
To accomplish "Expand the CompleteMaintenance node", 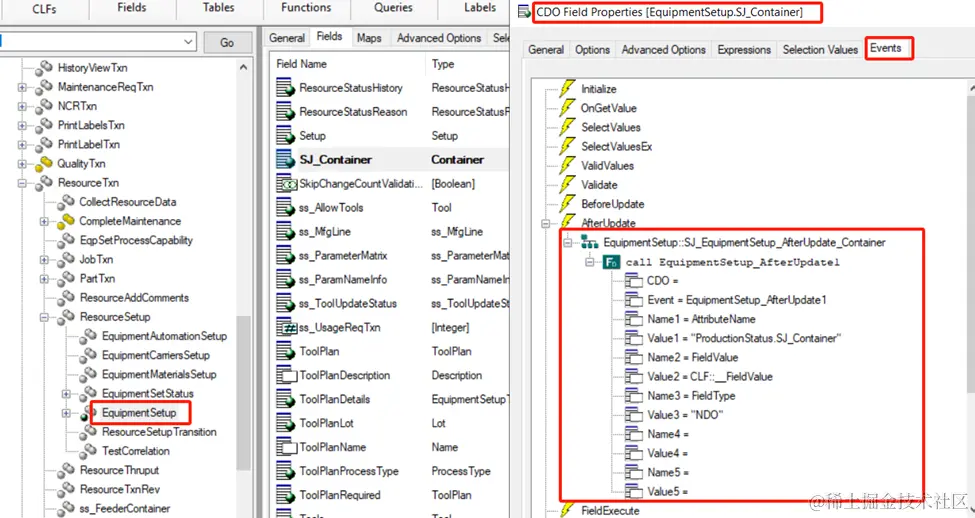I will click(x=44, y=221).
